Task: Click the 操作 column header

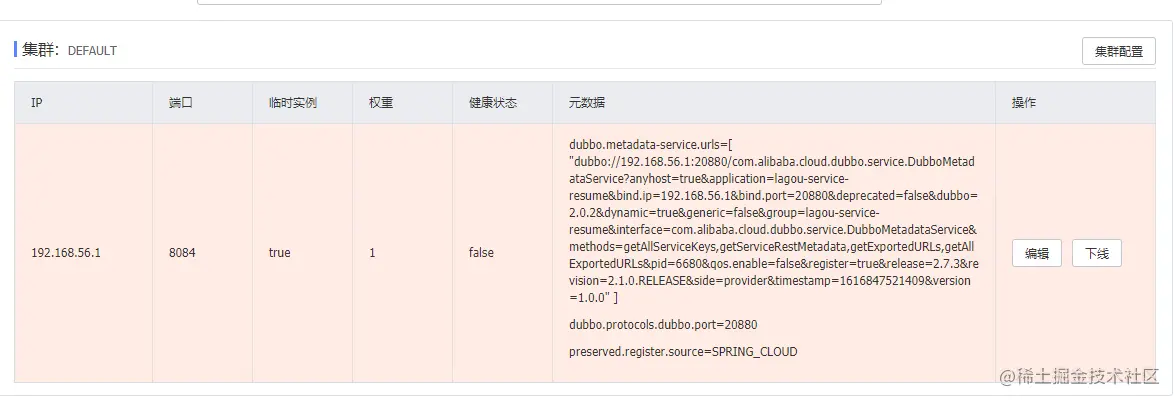Action: pos(1023,103)
